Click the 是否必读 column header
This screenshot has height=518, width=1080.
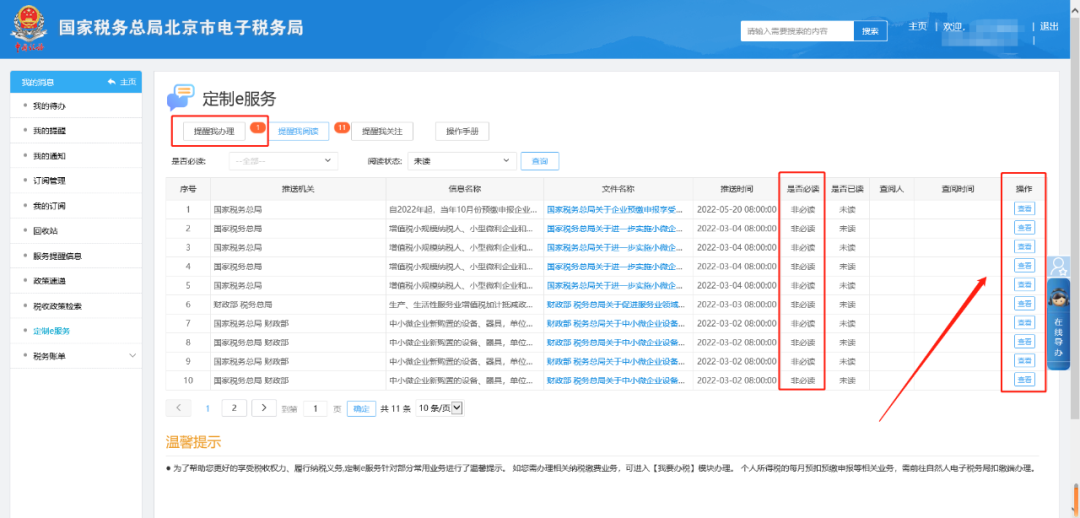[x=802, y=188]
